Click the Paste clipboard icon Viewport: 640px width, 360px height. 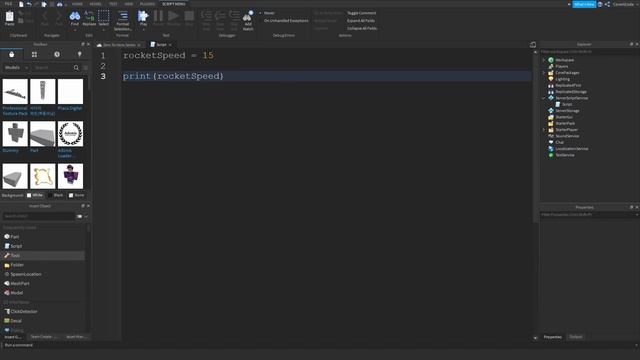[9, 16]
